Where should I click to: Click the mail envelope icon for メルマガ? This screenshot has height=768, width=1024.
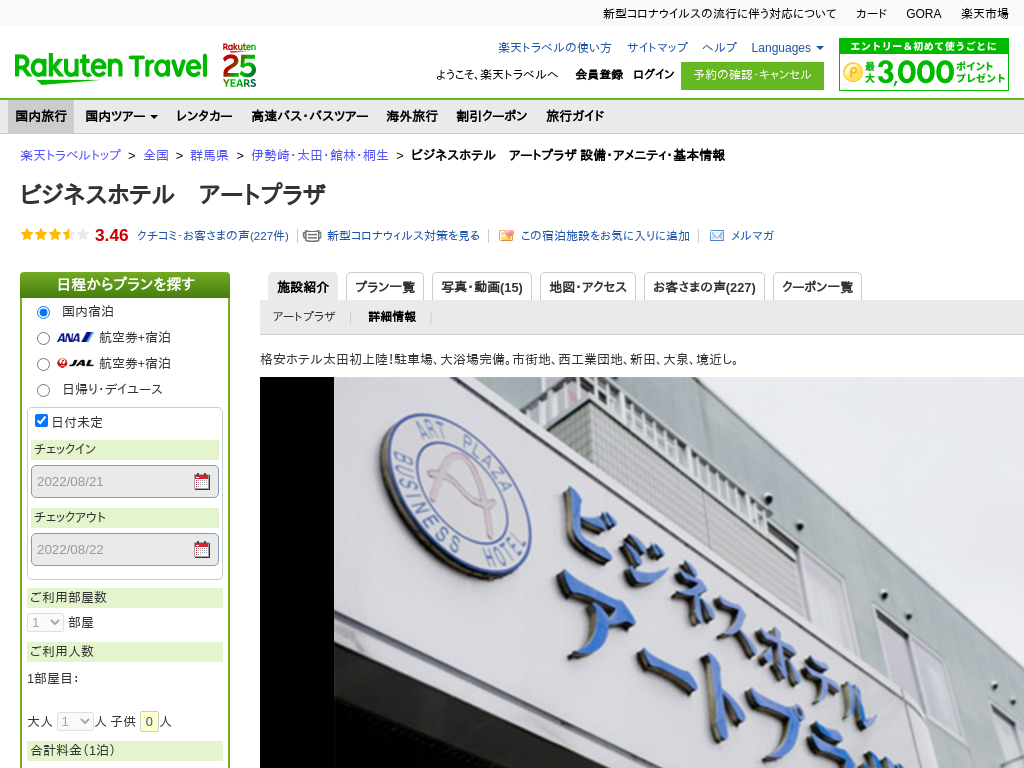tap(716, 236)
